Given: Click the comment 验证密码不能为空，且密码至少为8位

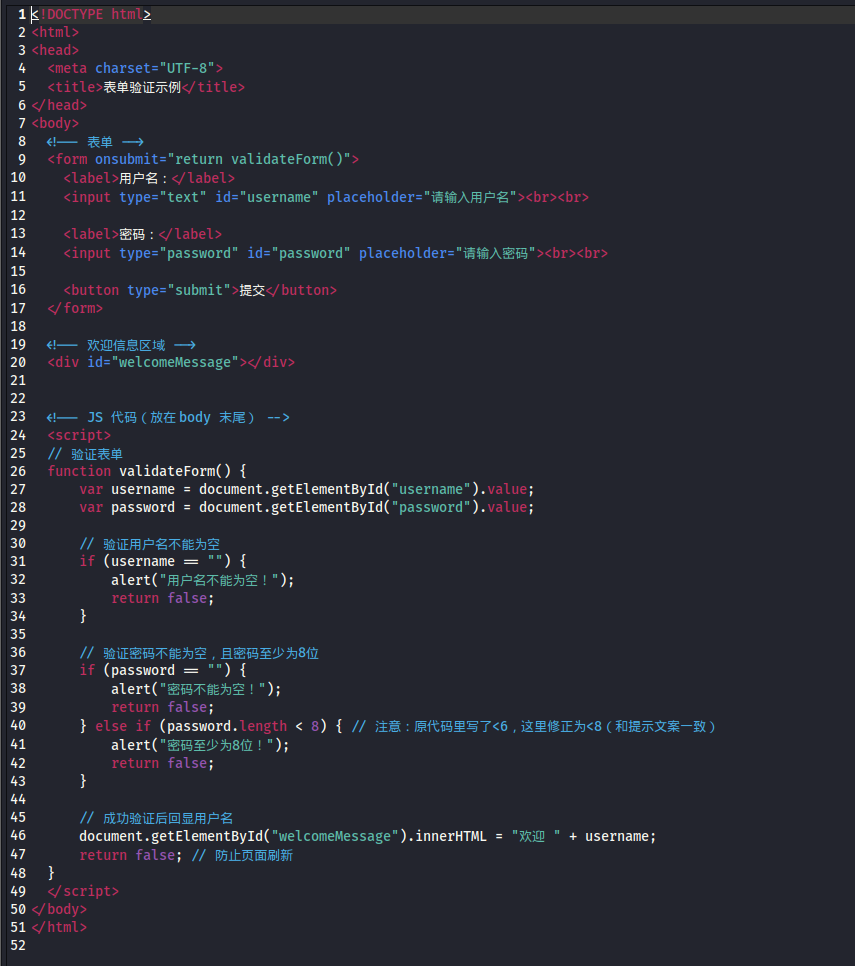Looking at the screenshot, I should pos(199,653).
